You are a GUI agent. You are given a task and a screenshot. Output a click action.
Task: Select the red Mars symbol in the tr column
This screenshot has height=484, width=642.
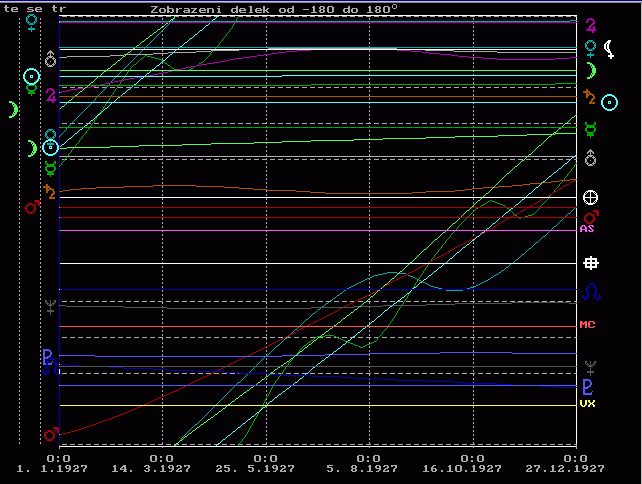(51, 434)
